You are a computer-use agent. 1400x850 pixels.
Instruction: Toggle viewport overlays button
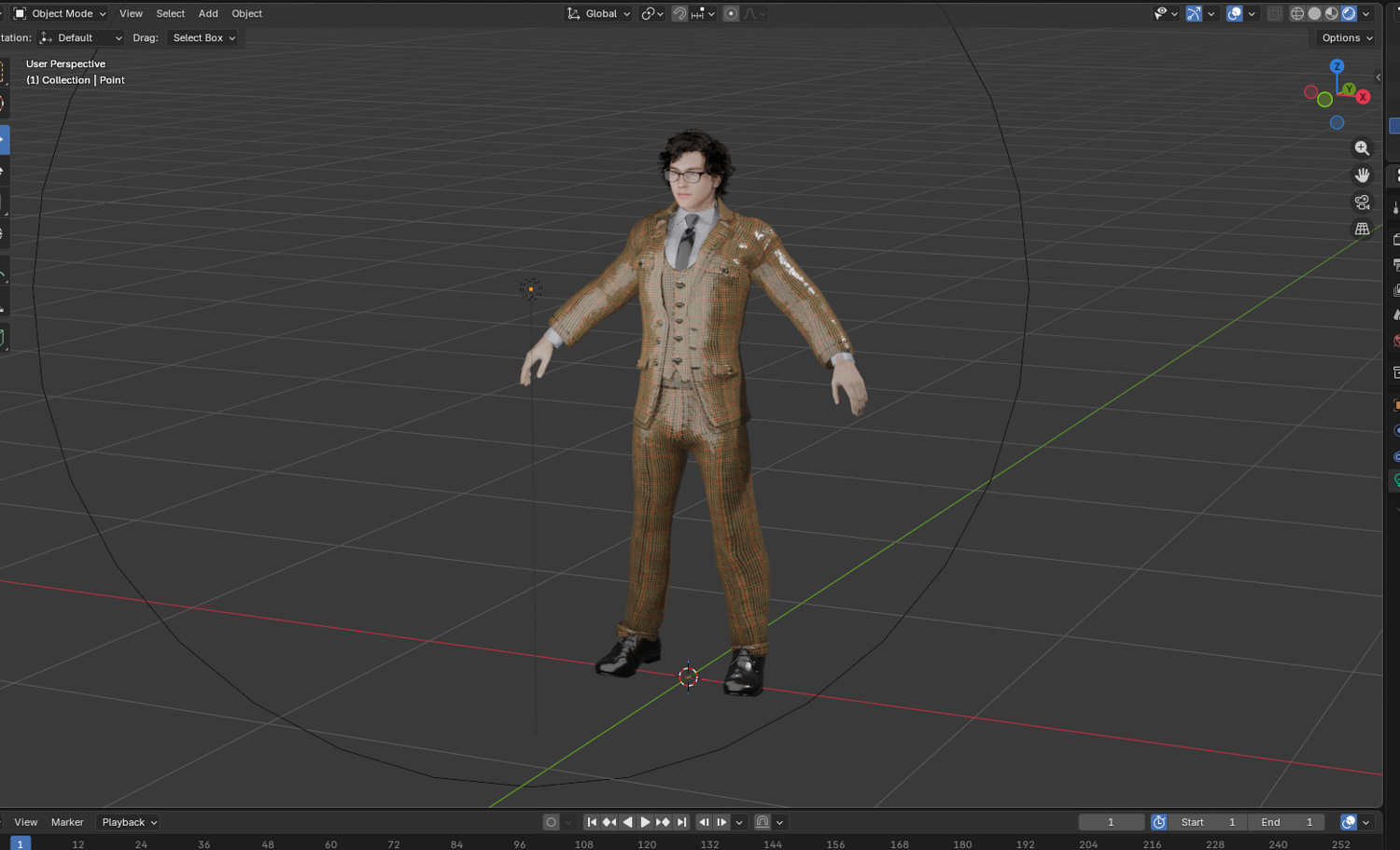coord(1234,13)
